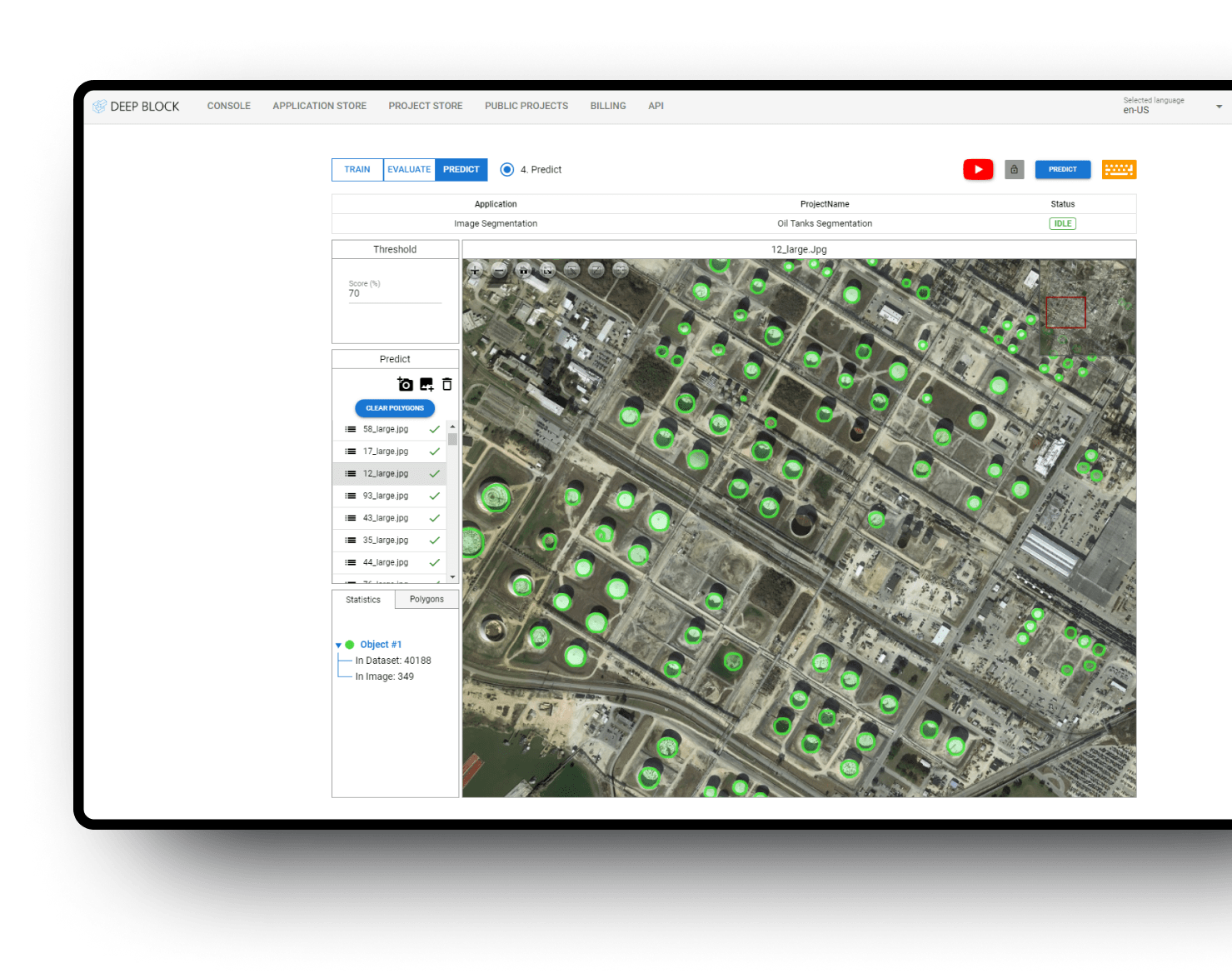Open the keyboard shortcuts icon

point(1119,169)
